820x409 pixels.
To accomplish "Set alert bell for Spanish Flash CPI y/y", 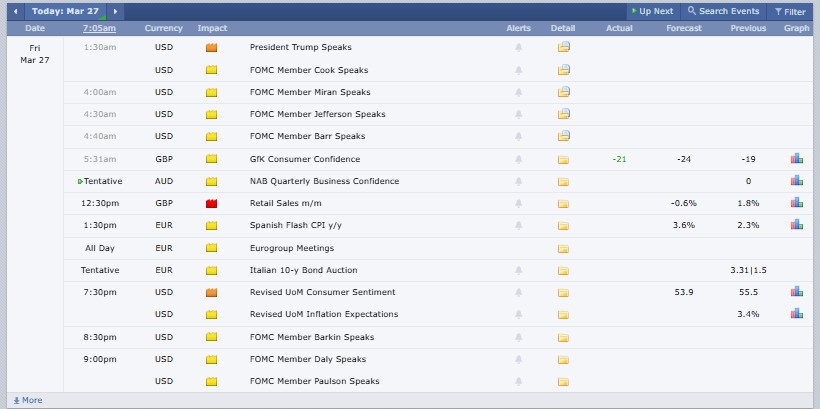I will click(x=518, y=225).
